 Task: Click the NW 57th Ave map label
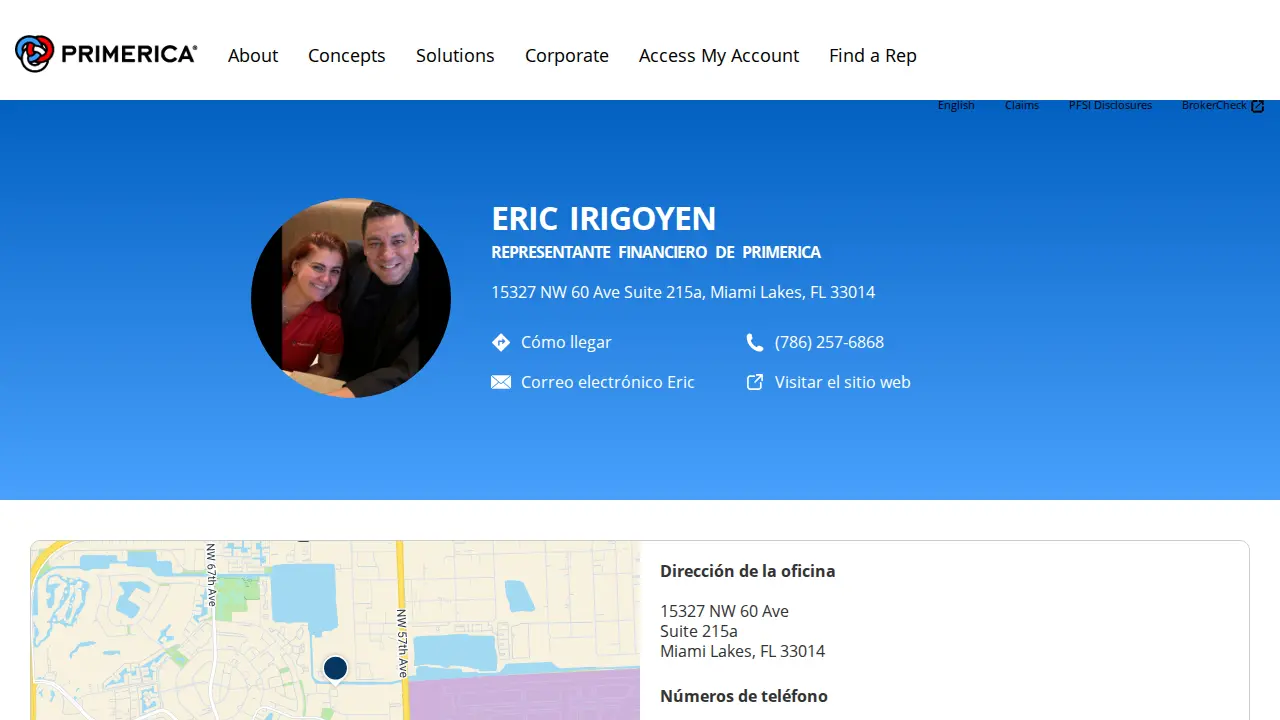[x=402, y=644]
